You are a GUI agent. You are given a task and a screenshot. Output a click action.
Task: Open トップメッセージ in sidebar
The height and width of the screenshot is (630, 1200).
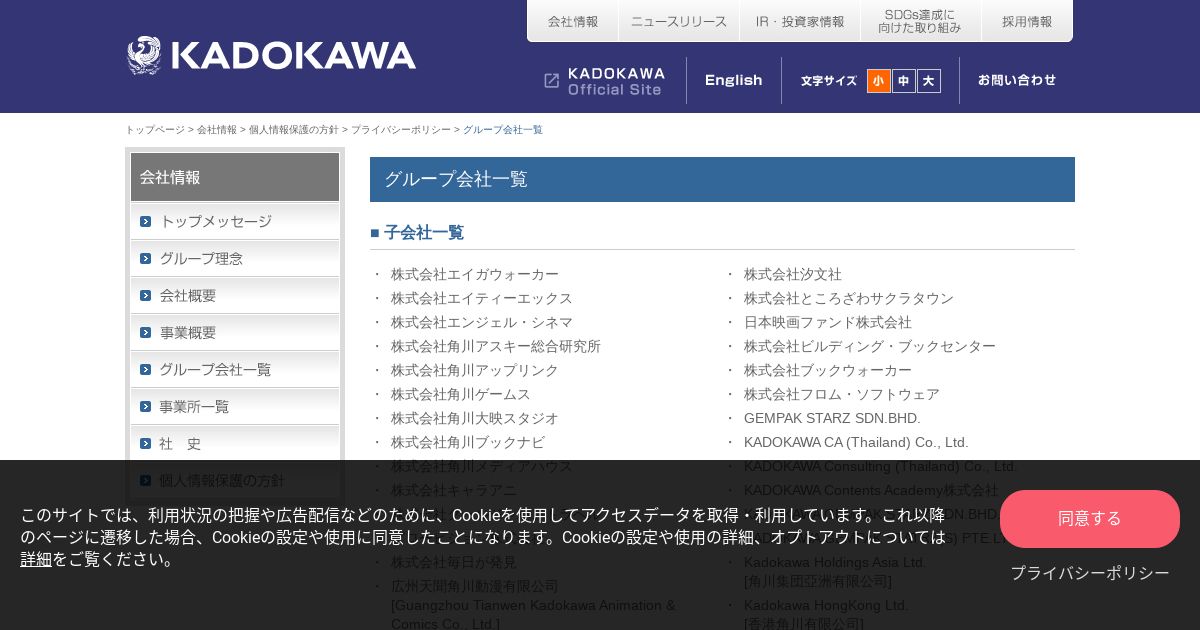coord(235,221)
